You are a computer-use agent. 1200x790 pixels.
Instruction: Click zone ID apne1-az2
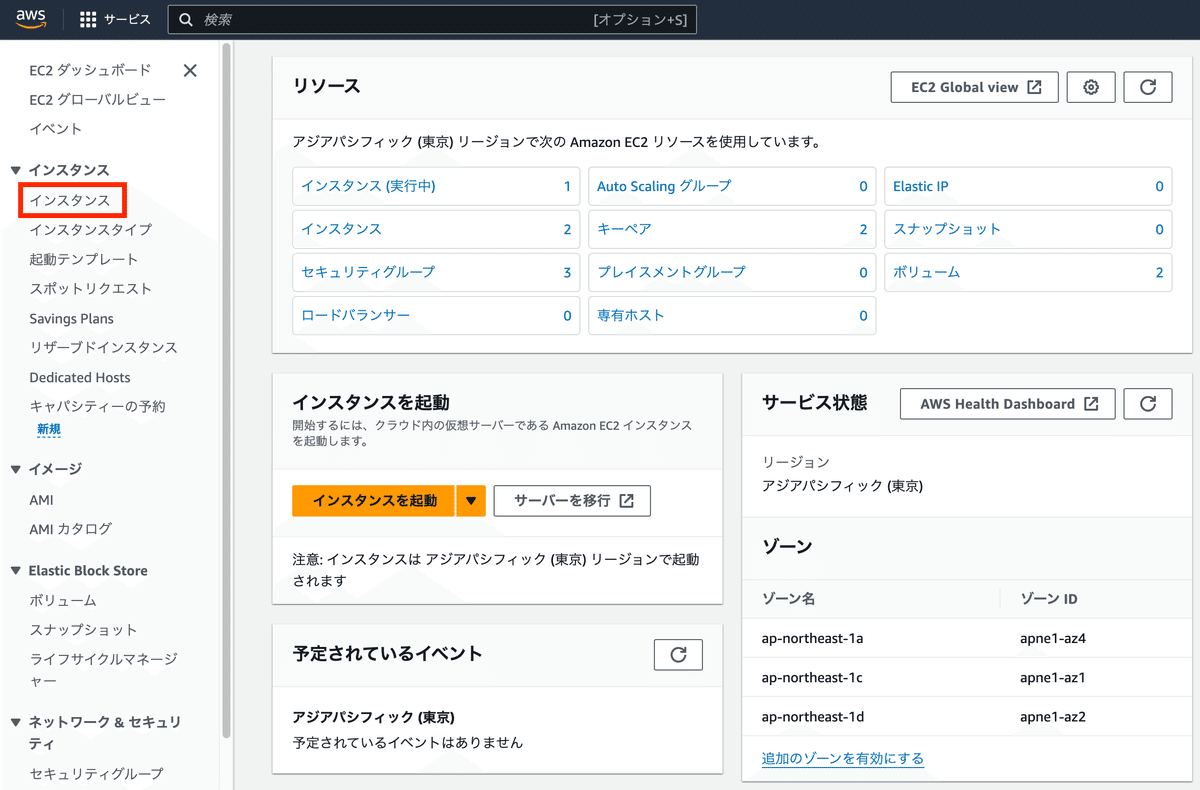click(x=1053, y=717)
